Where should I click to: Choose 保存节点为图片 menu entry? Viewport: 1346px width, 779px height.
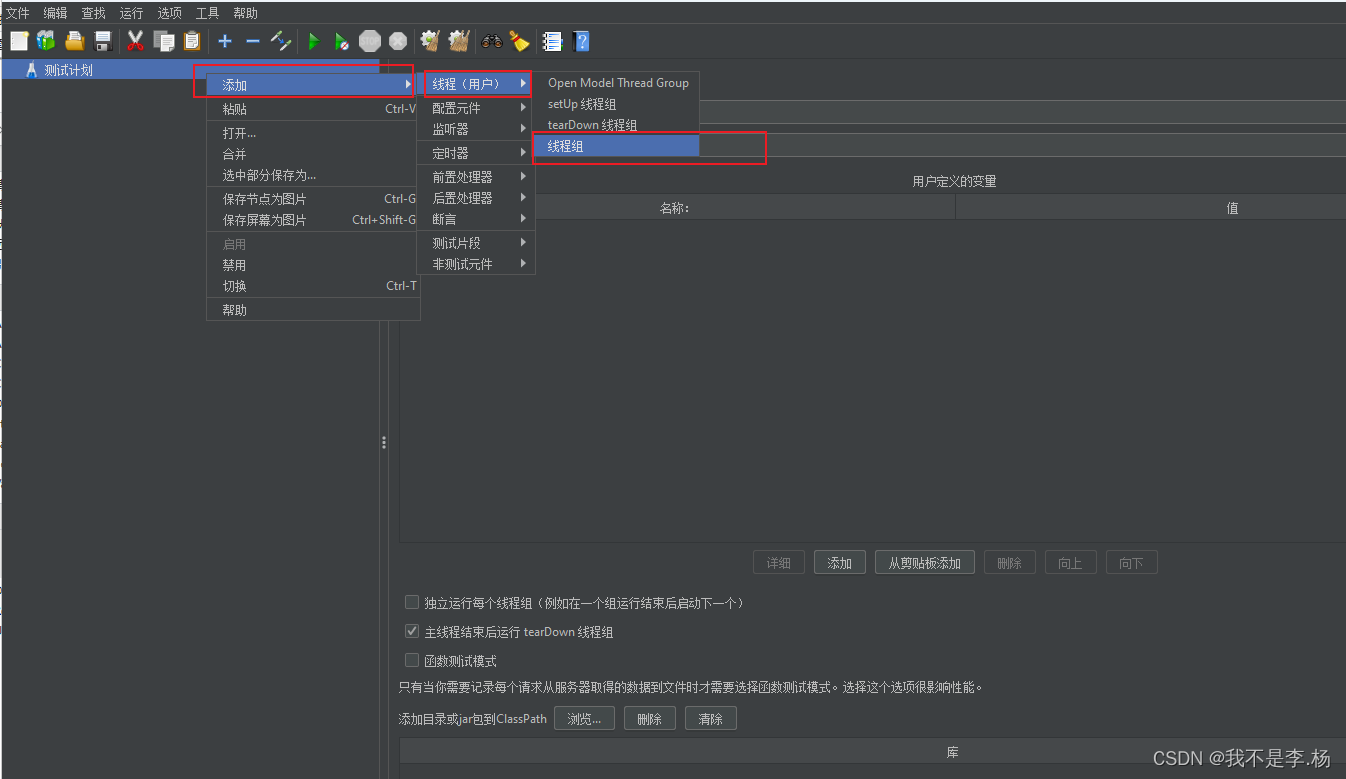click(313, 199)
